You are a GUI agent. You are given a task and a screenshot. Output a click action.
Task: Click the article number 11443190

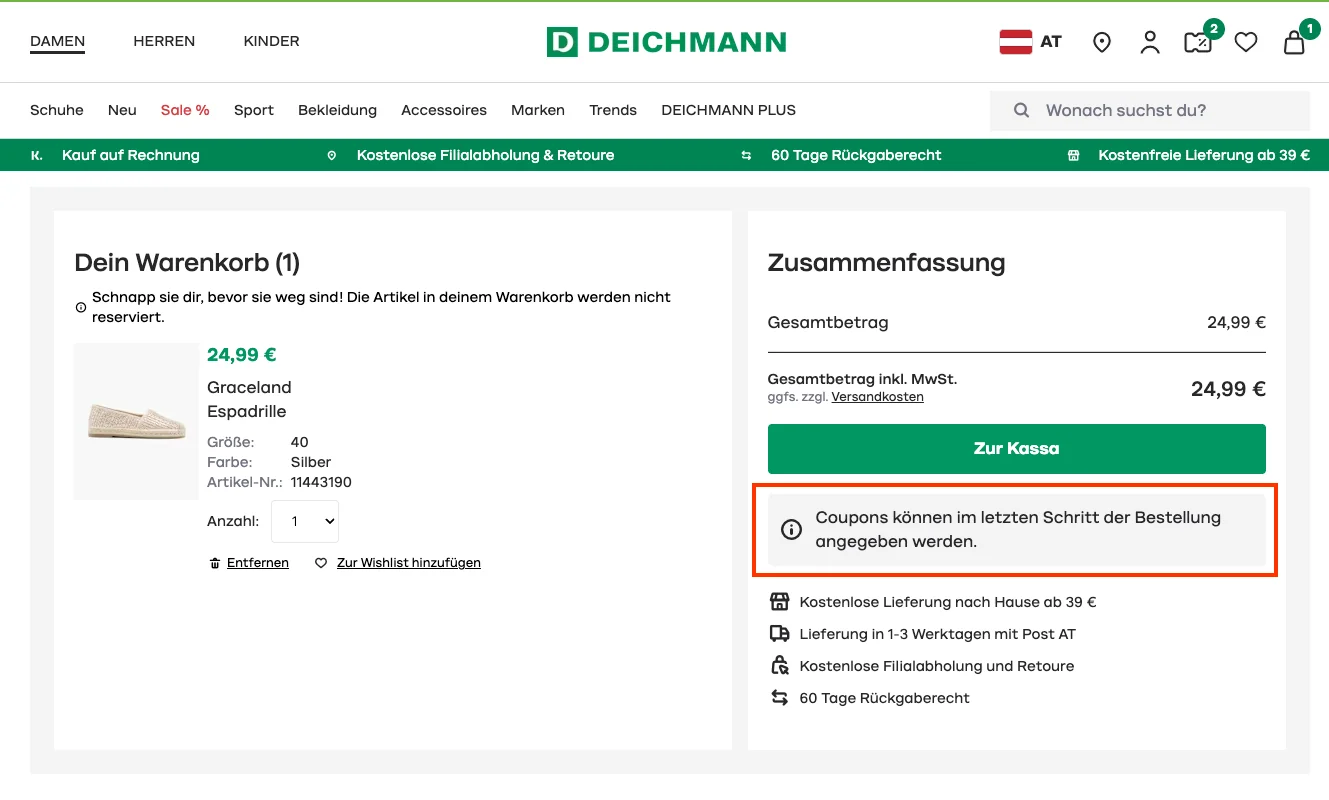(x=321, y=482)
